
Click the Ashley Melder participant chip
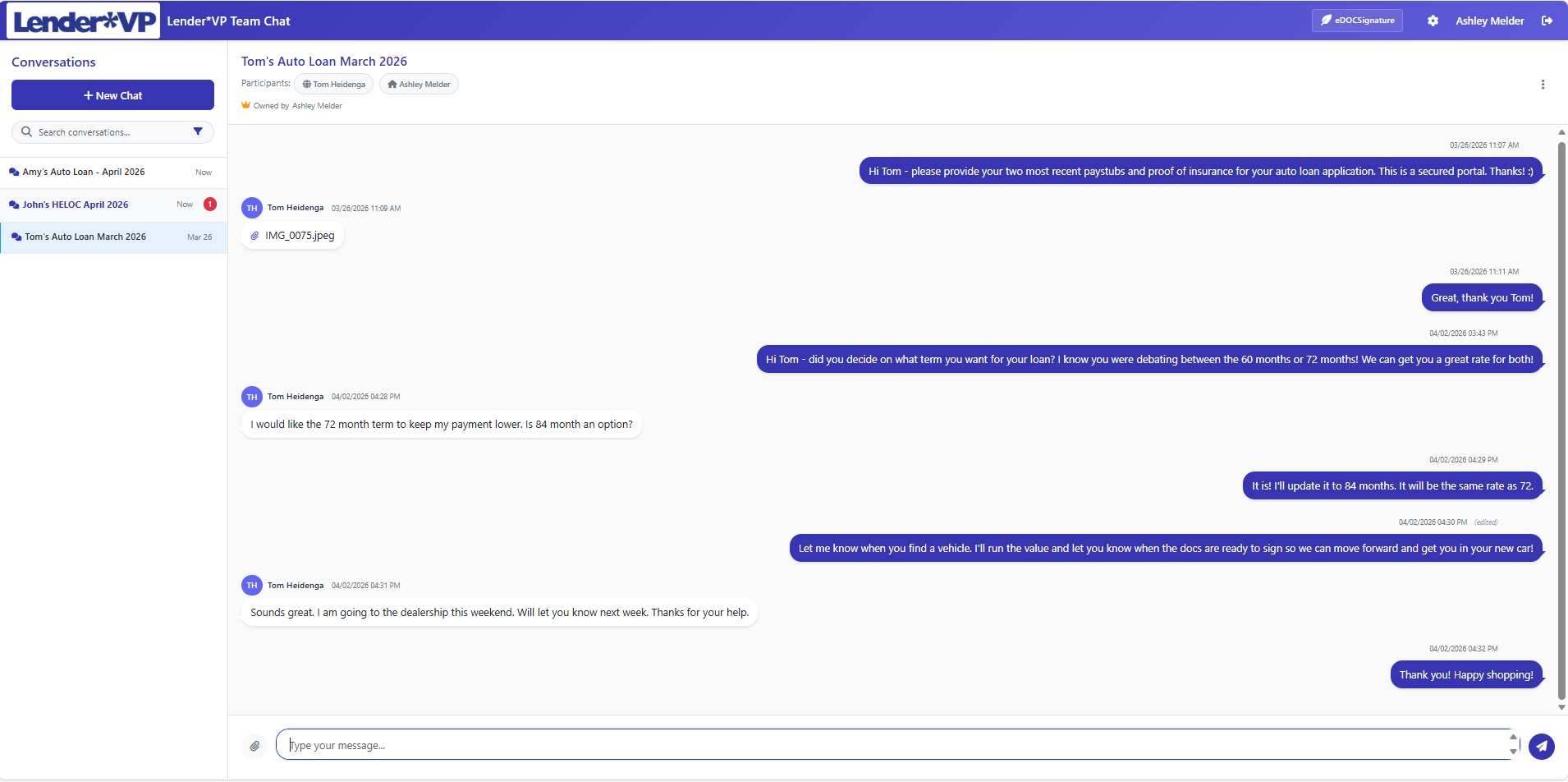[x=419, y=85]
